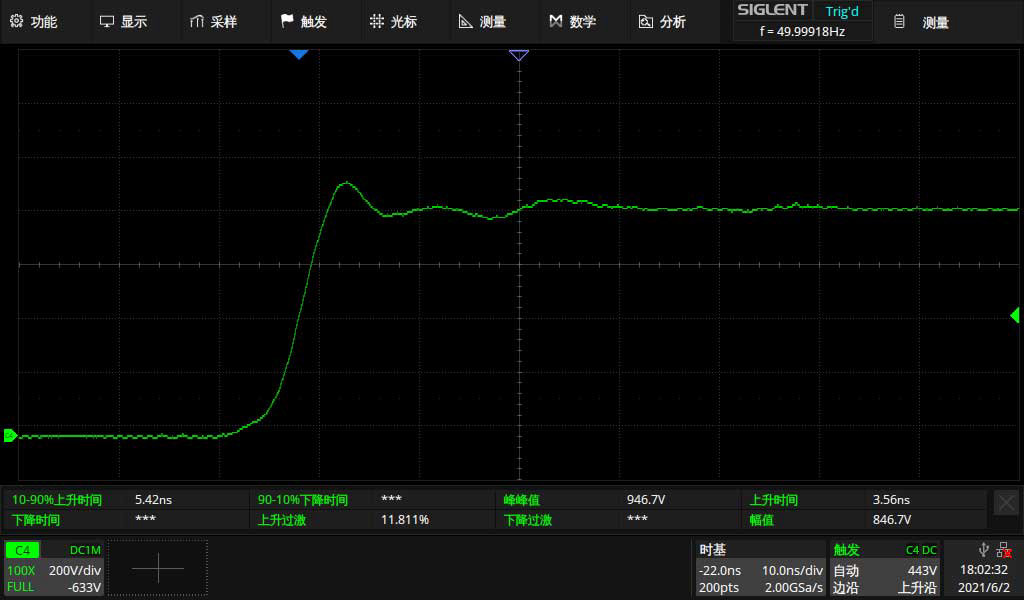Click the 5.42ns rise time value

tap(153, 499)
